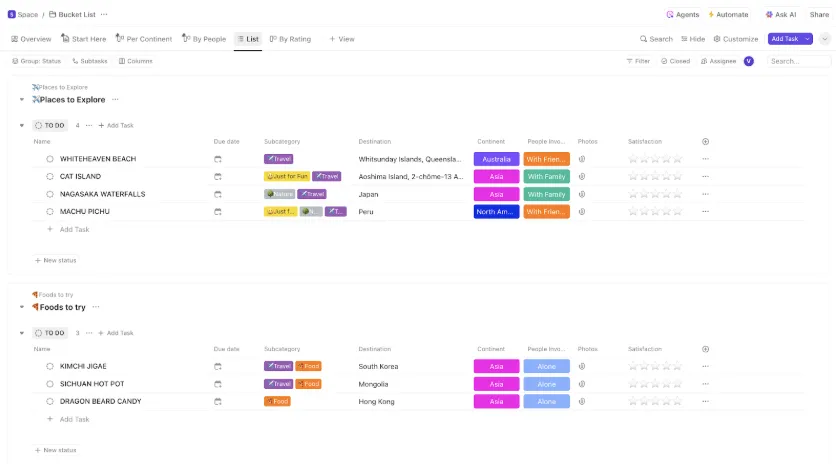The height and width of the screenshot is (464, 836).
Task: Toggle status circle of NAGASAKA WATERFALLS
Action: coord(50,194)
